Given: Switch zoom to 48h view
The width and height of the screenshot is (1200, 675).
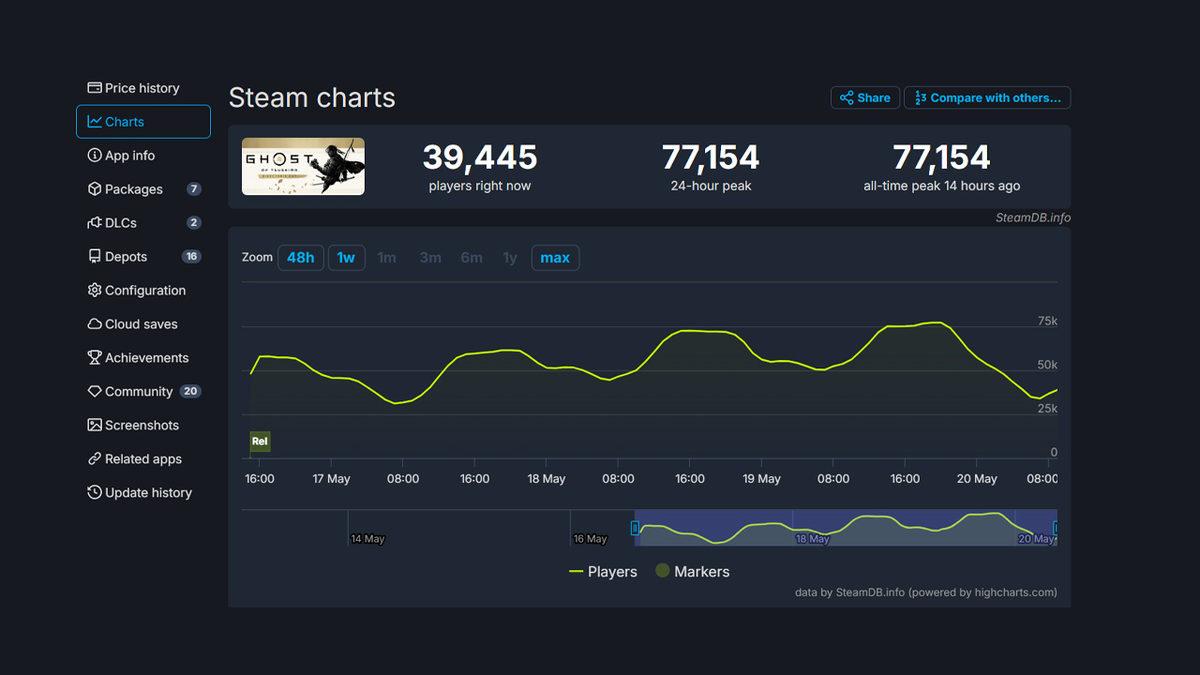Looking at the screenshot, I should [300, 257].
